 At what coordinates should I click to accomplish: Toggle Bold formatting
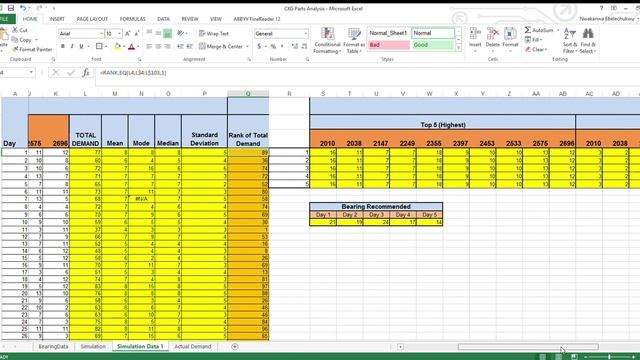(x=63, y=47)
